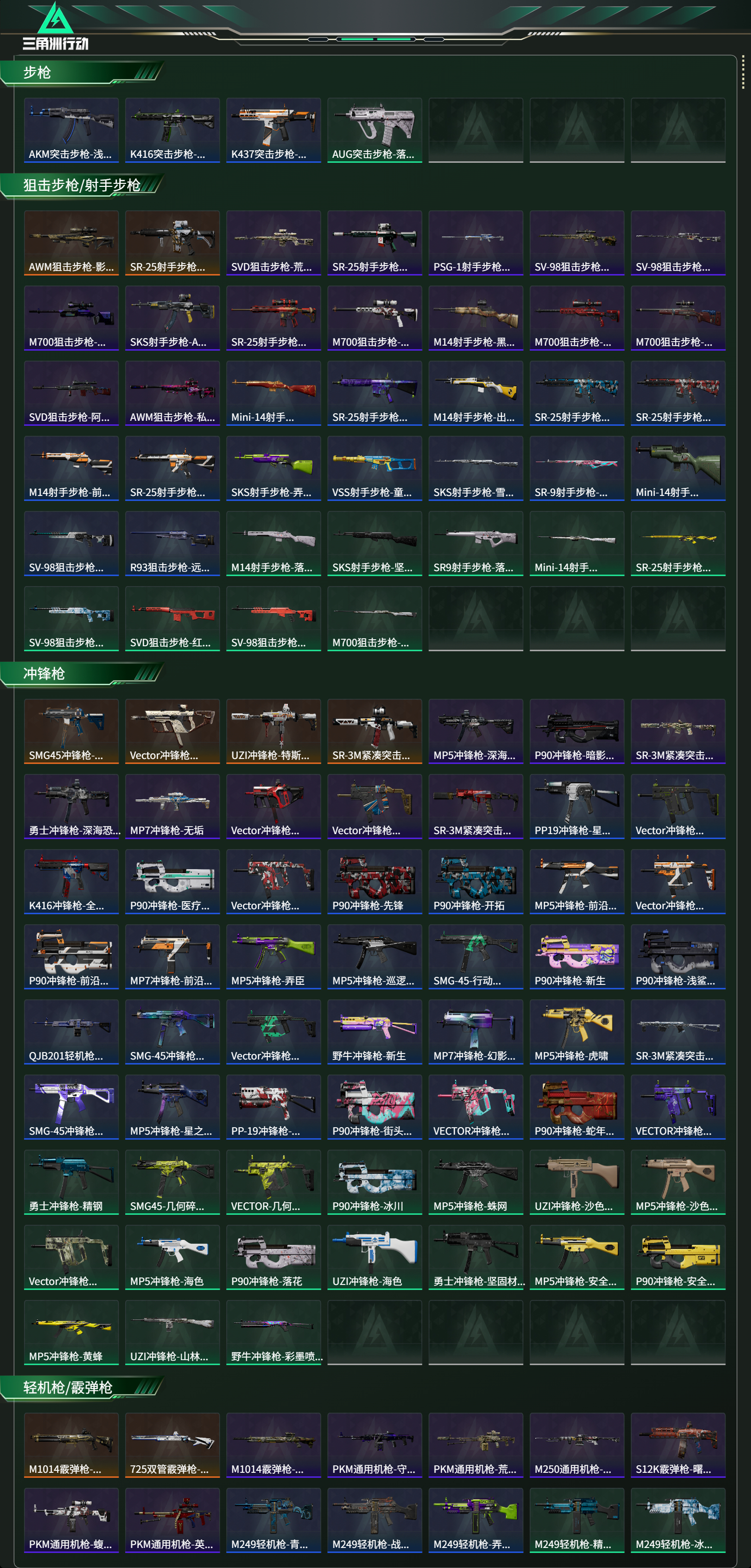Screen dimensions: 751x1568
Task: Choose the PSG-1射手步枪 skin card
Action: click(476, 243)
